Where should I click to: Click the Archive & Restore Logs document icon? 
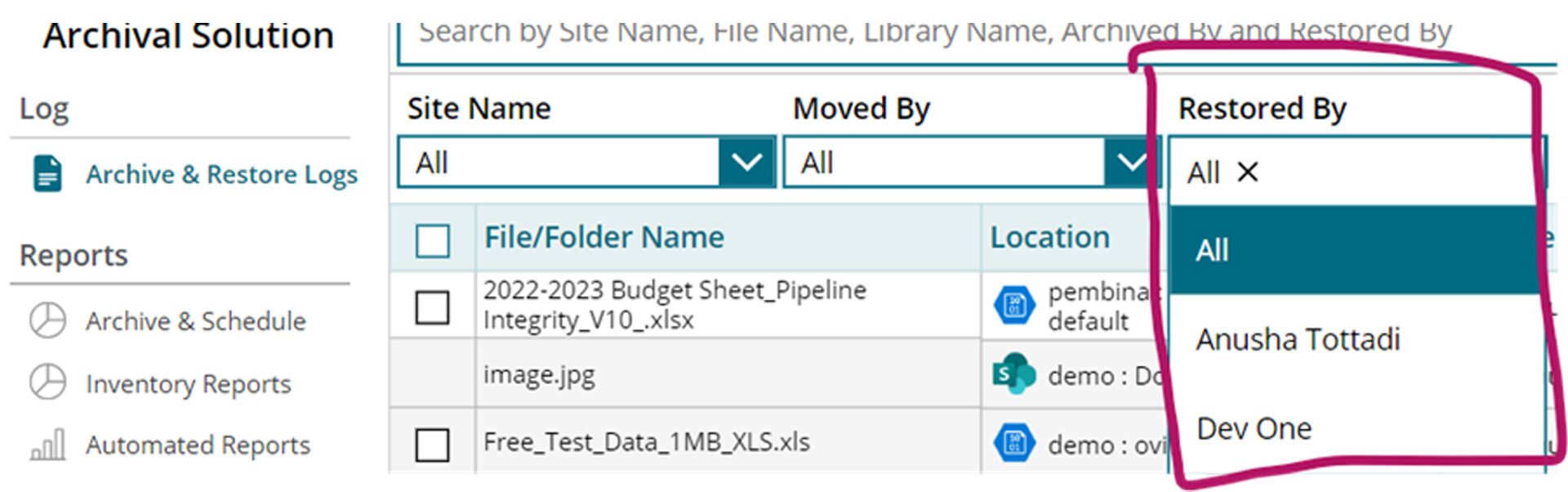(x=47, y=173)
